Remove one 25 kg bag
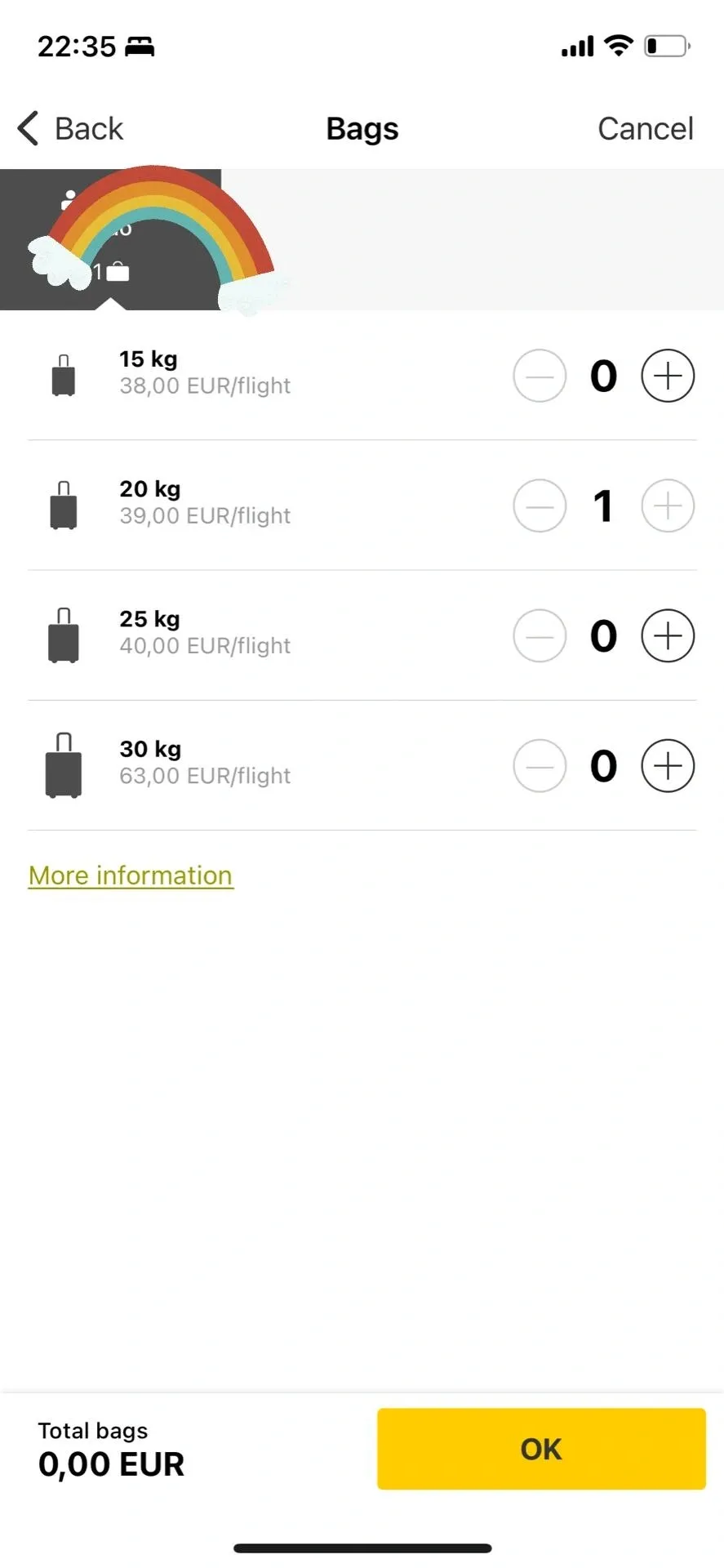 pyautogui.click(x=540, y=635)
